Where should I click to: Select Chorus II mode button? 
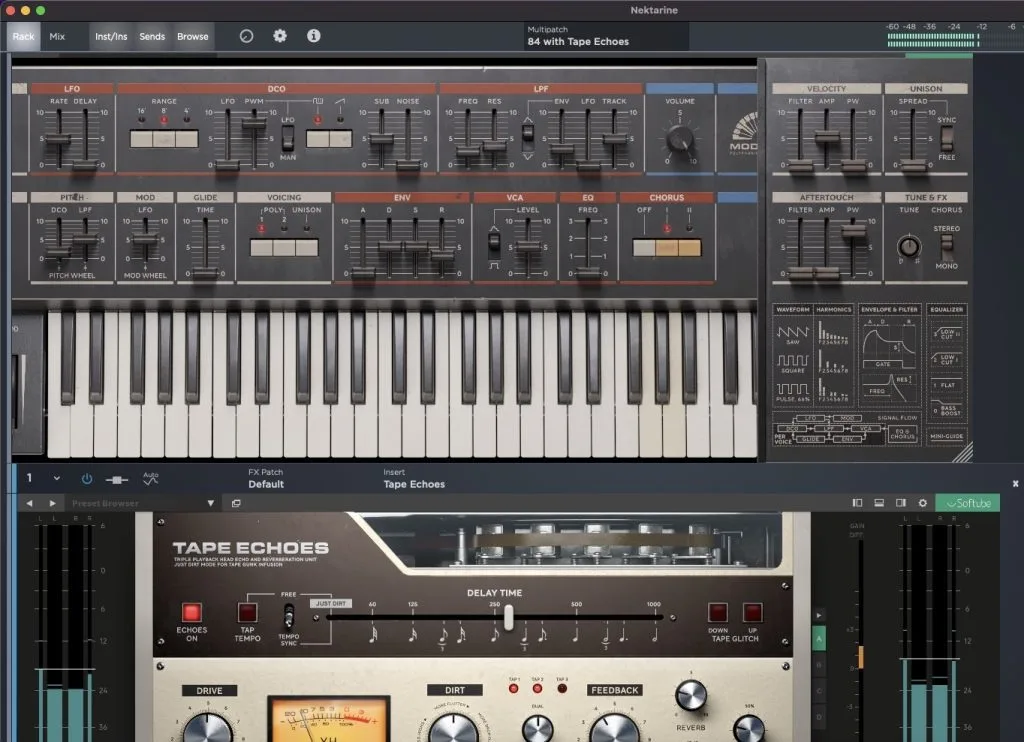tap(690, 248)
